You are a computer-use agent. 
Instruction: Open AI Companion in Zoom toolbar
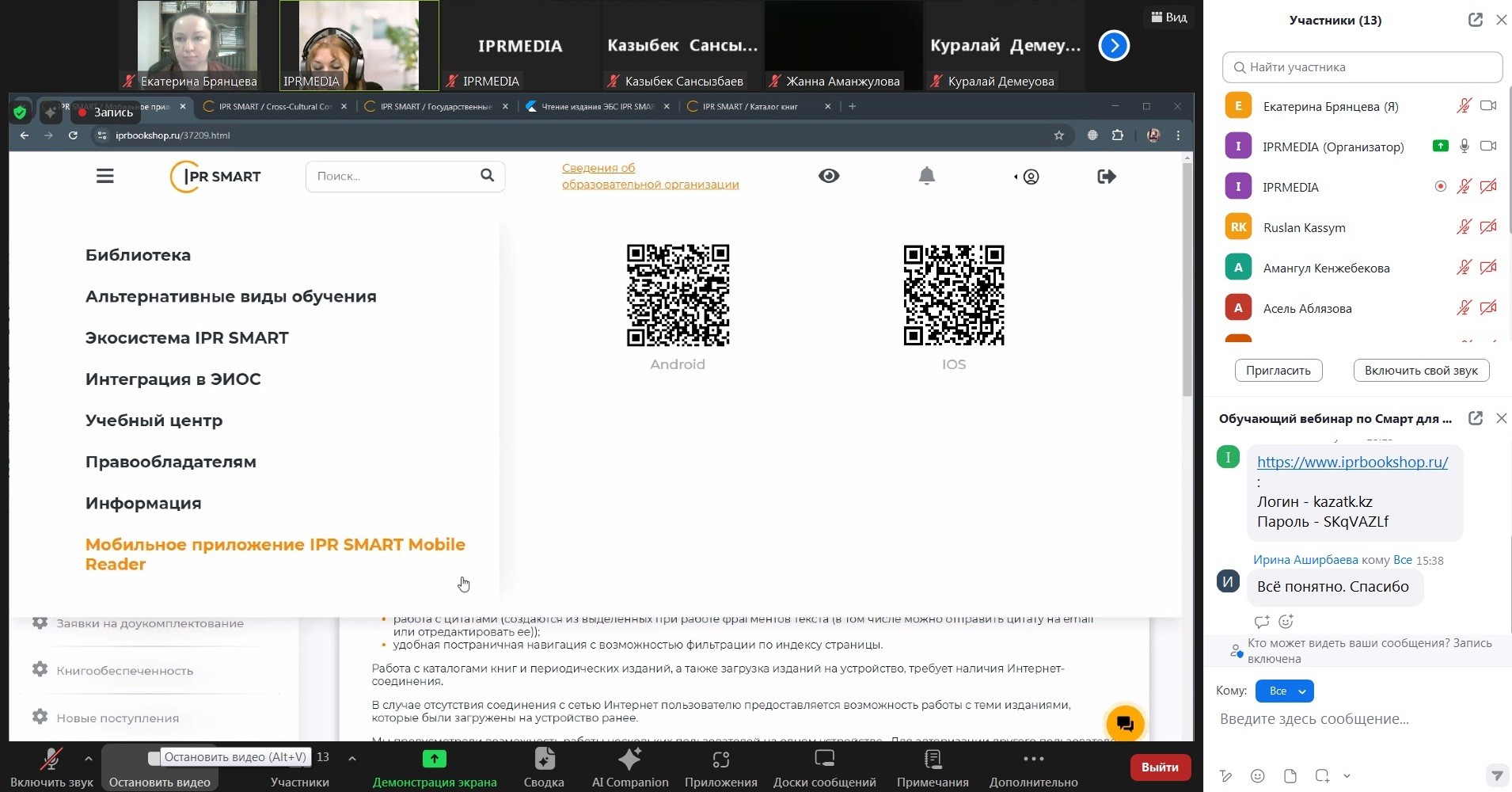coord(630,767)
